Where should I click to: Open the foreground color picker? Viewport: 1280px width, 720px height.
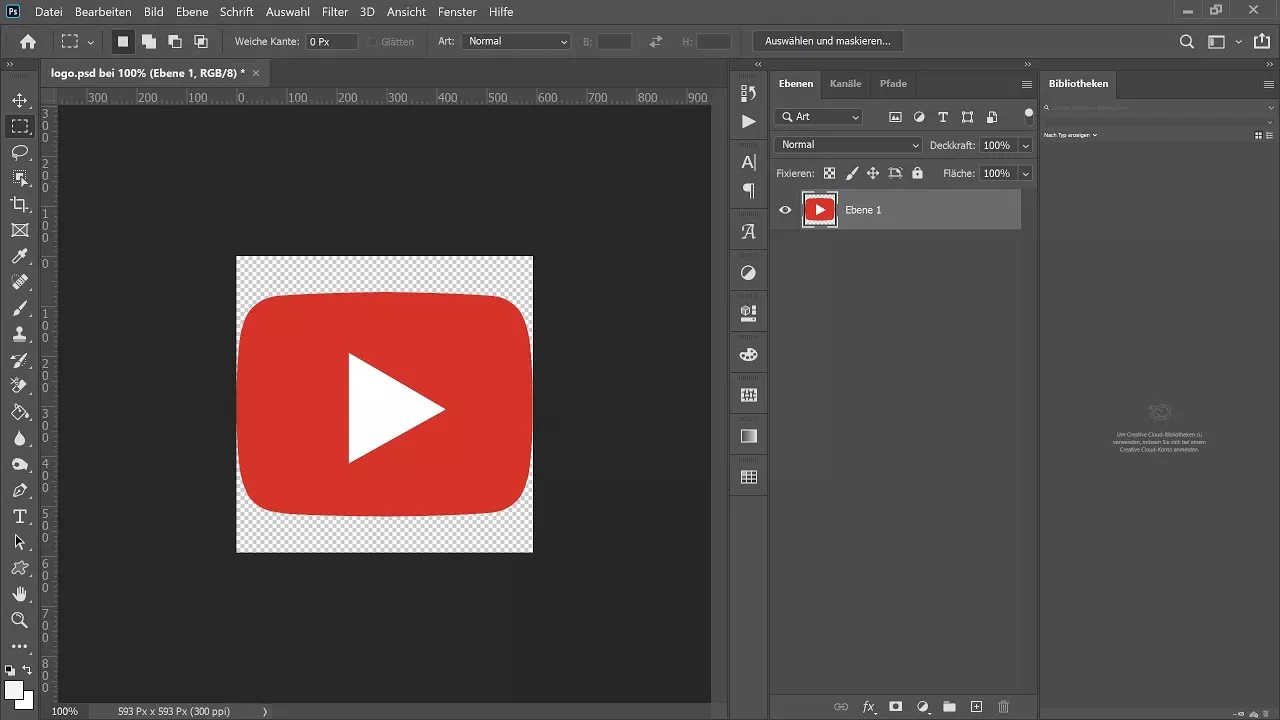point(14,690)
